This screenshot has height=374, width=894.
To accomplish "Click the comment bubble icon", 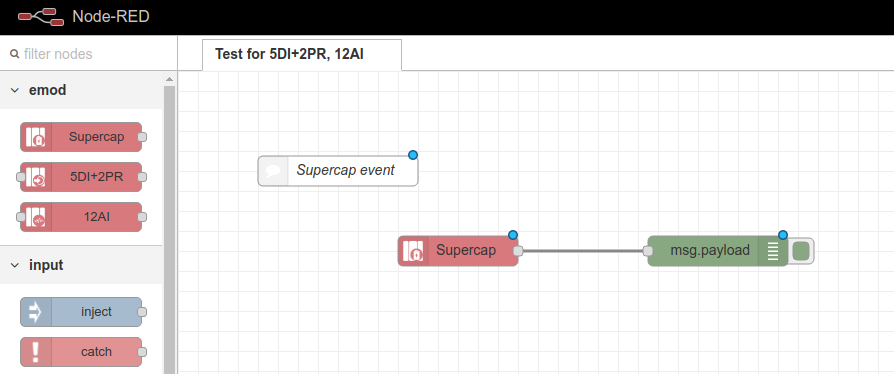I will pos(273,170).
